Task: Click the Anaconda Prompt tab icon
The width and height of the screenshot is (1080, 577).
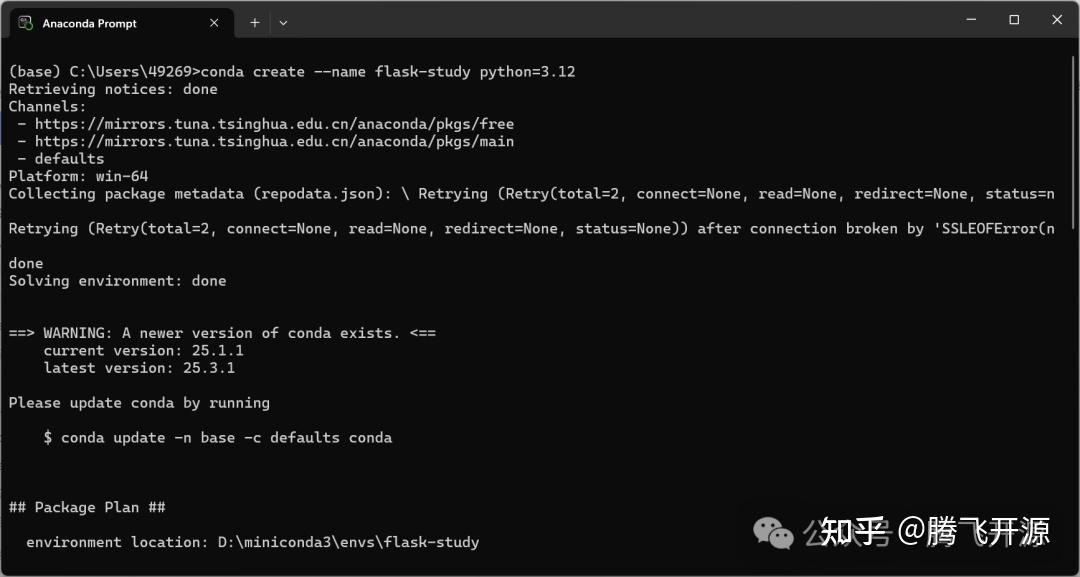Action: click(25, 23)
